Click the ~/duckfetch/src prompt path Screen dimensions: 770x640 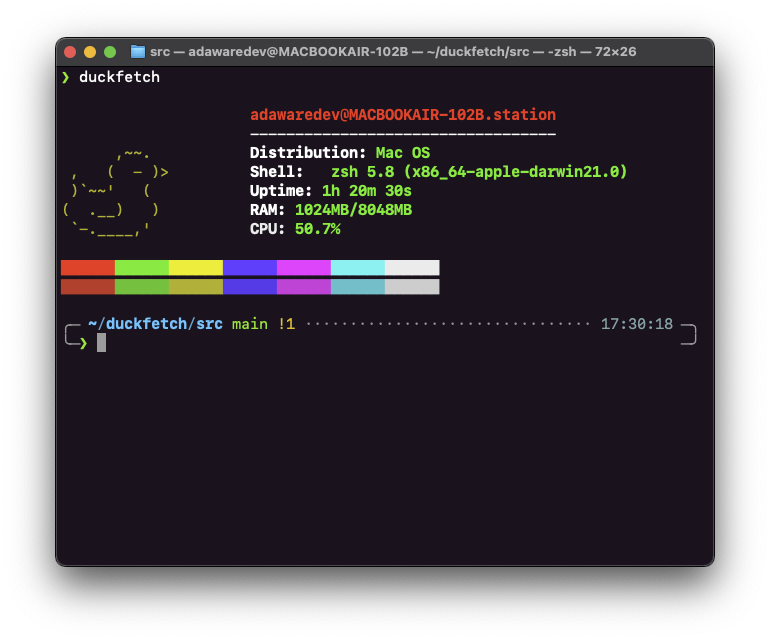tap(155, 324)
